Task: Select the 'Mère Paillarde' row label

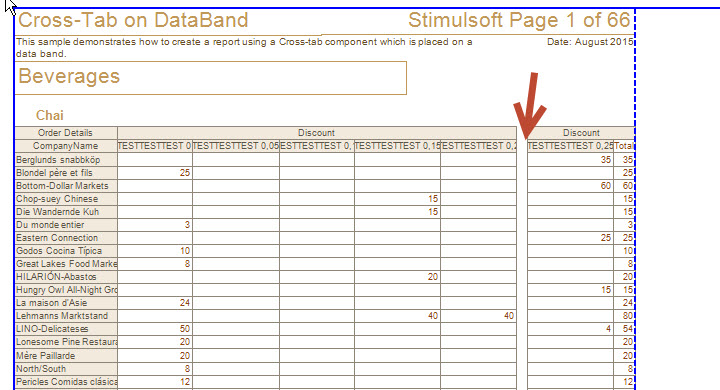Action: (x=66, y=356)
